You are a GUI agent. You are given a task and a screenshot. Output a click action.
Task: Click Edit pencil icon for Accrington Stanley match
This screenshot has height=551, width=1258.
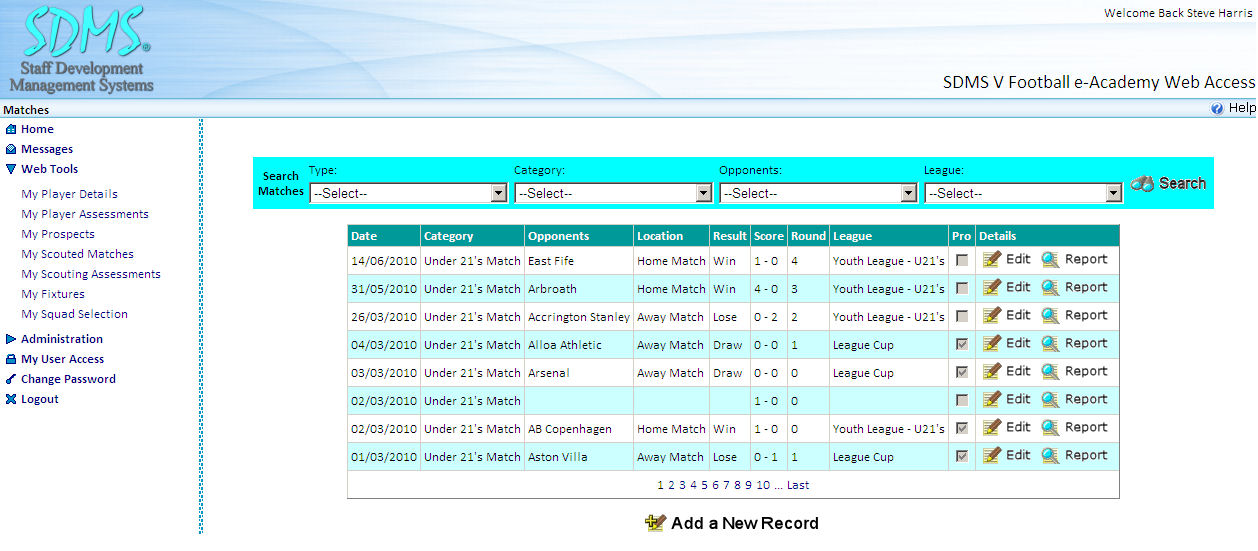click(x=992, y=315)
